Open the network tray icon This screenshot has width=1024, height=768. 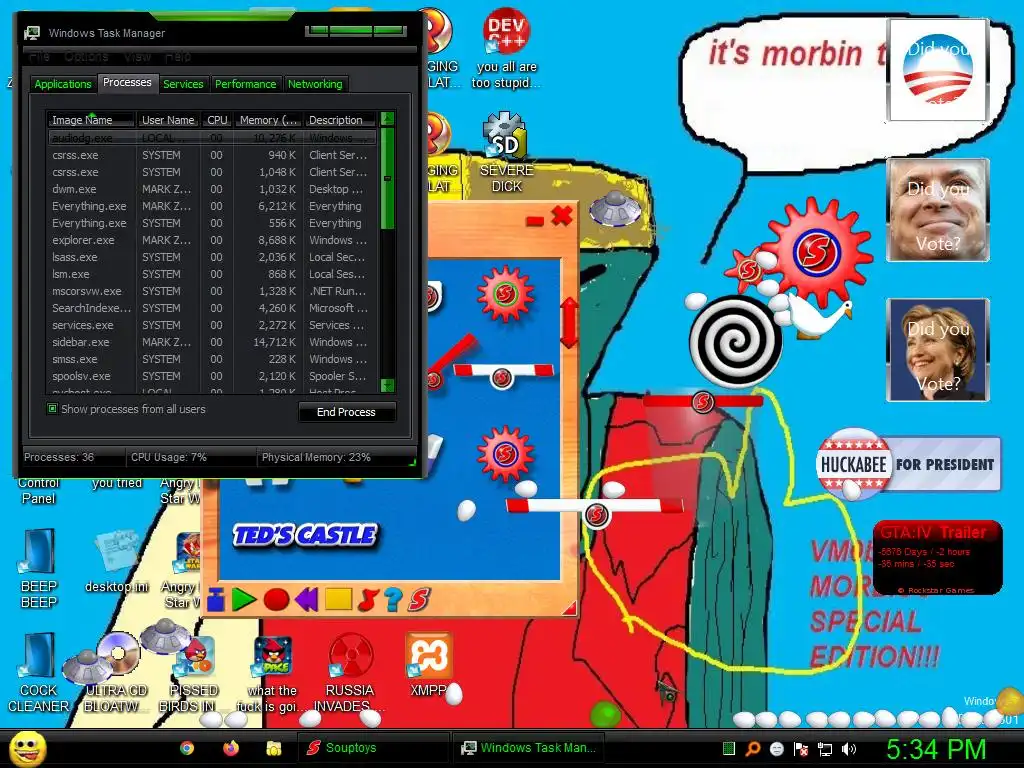(x=825, y=748)
